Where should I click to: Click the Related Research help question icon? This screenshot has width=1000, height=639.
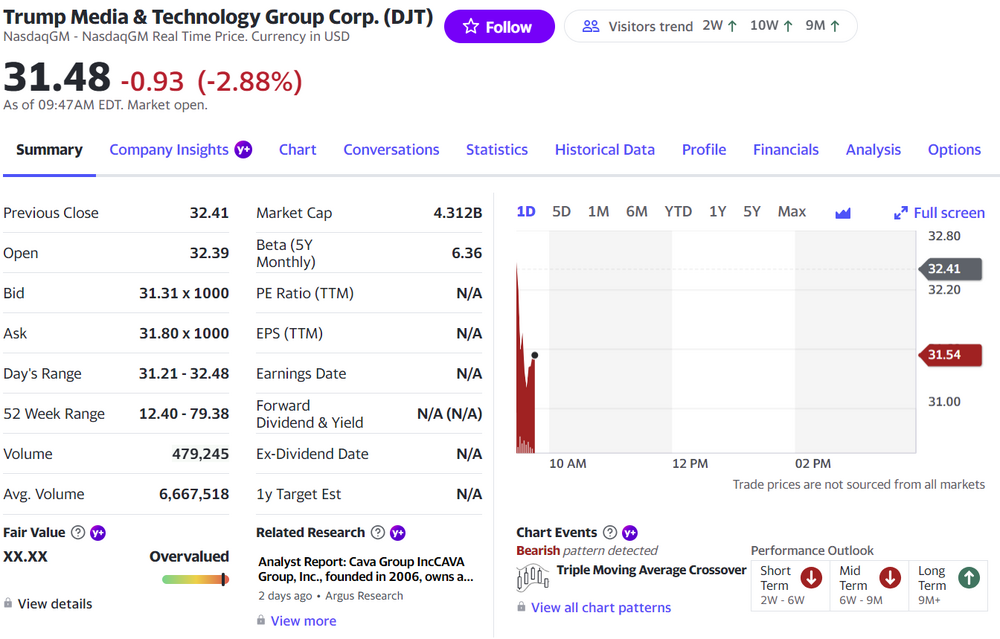click(x=378, y=533)
